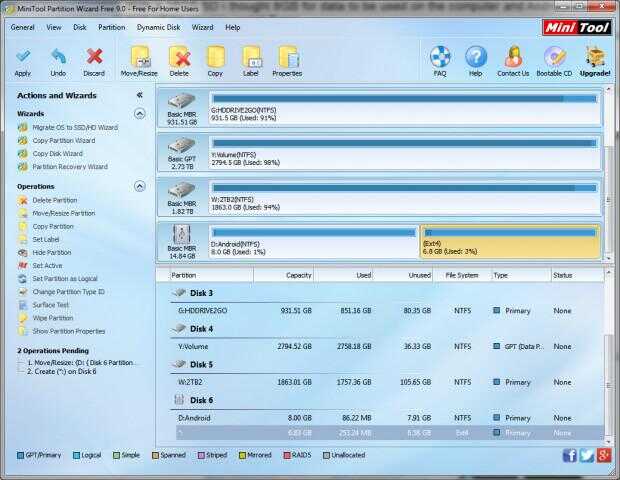Screen dimensions: 620x480
Task: Sort by File System column header
Action: [x=462, y=275]
